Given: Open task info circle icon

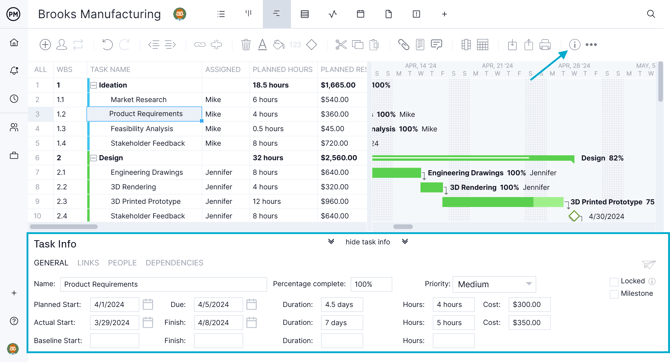Looking at the screenshot, I should 575,44.
